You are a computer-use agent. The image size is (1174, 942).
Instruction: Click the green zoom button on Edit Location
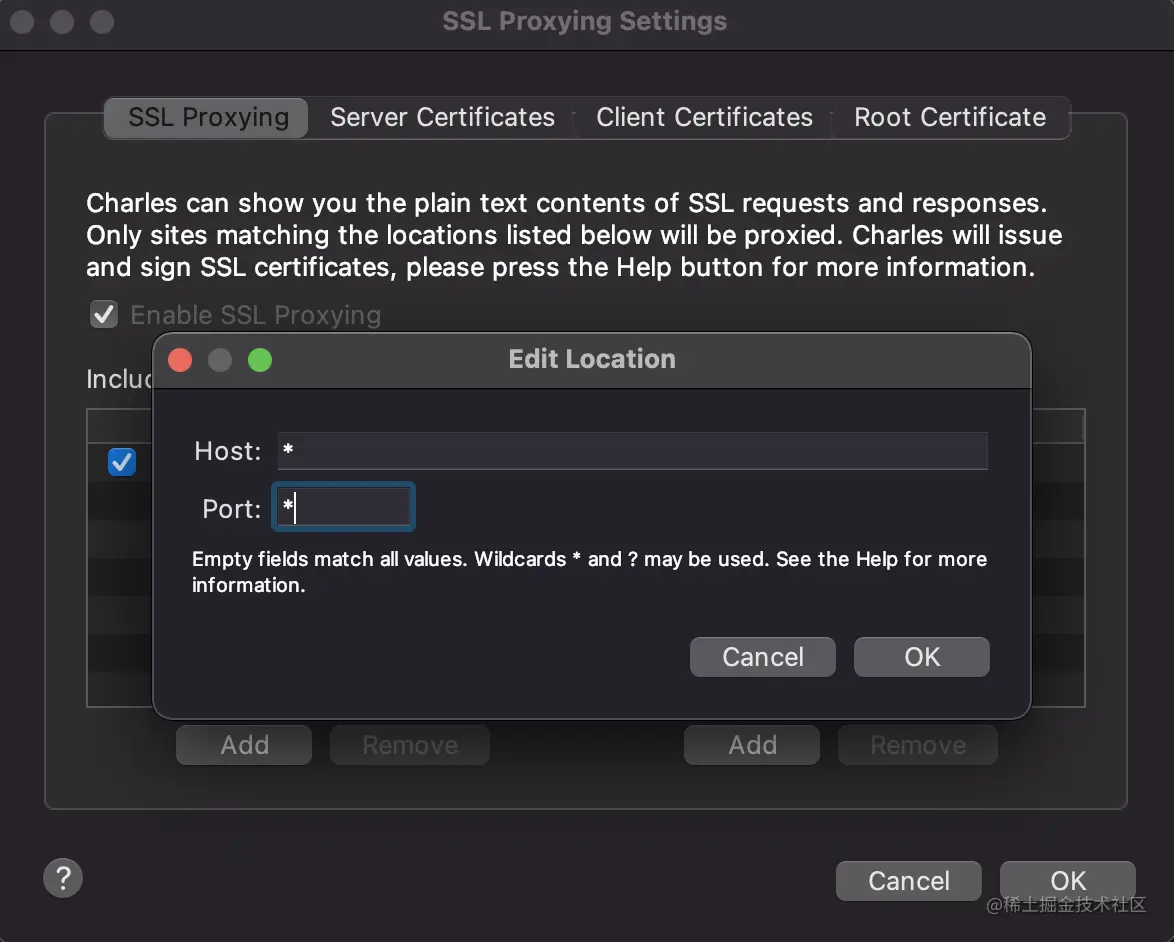tap(260, 360)
